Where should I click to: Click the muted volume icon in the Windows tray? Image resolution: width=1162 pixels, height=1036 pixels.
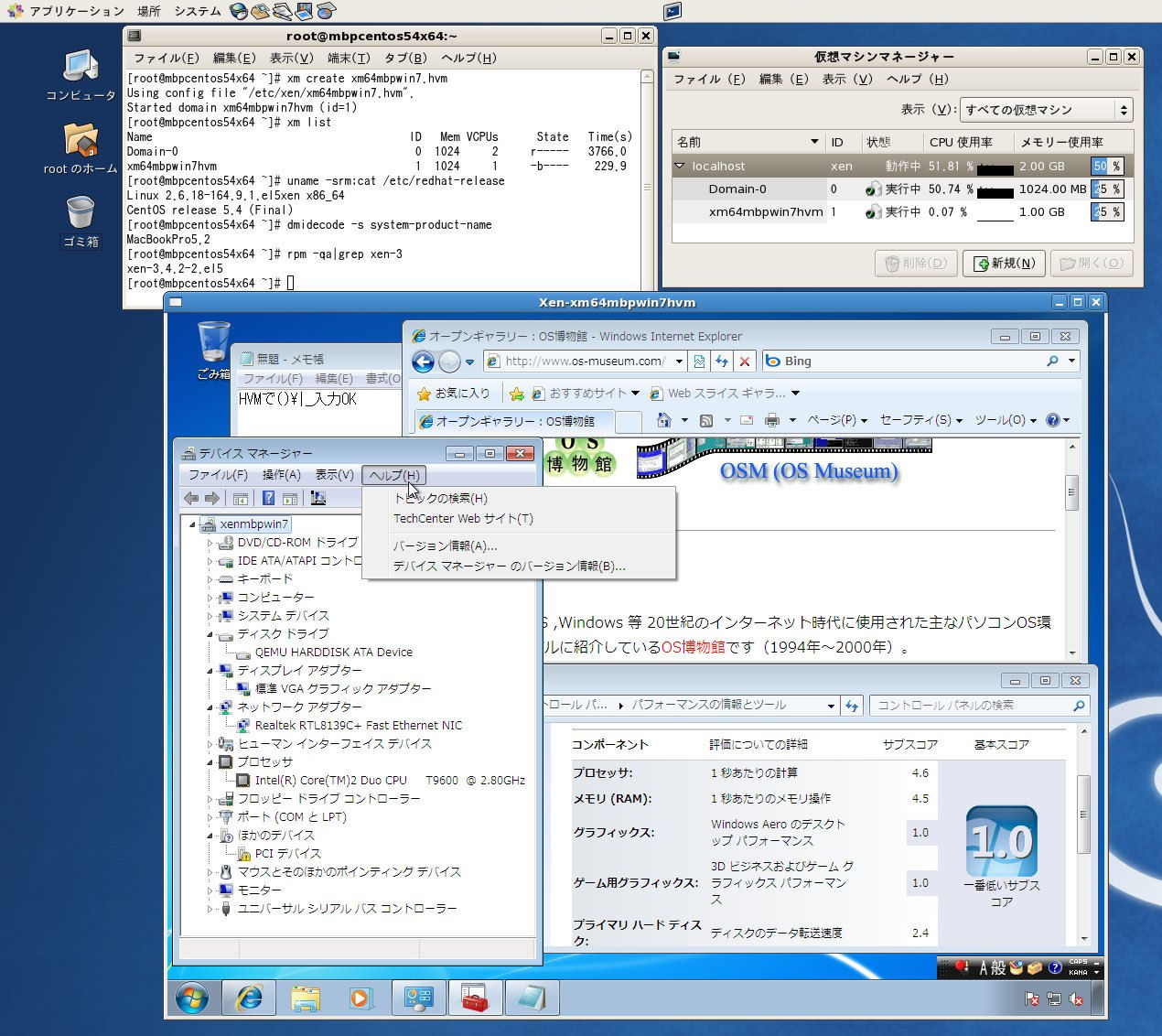click(1077, 999)
